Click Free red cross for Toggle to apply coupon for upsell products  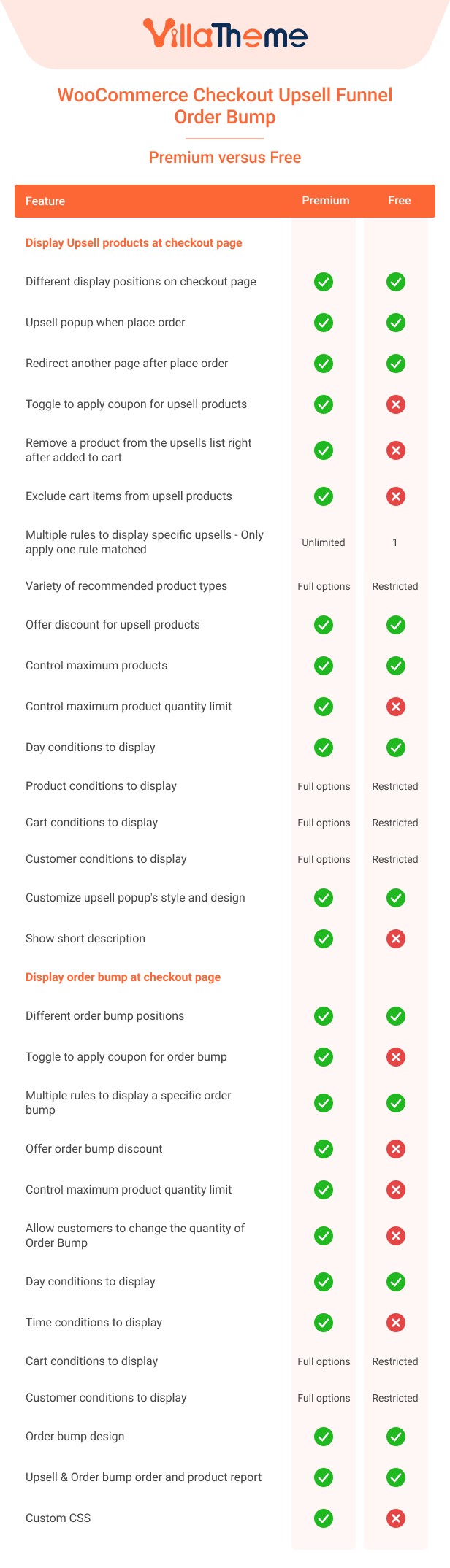click(396, 404)
